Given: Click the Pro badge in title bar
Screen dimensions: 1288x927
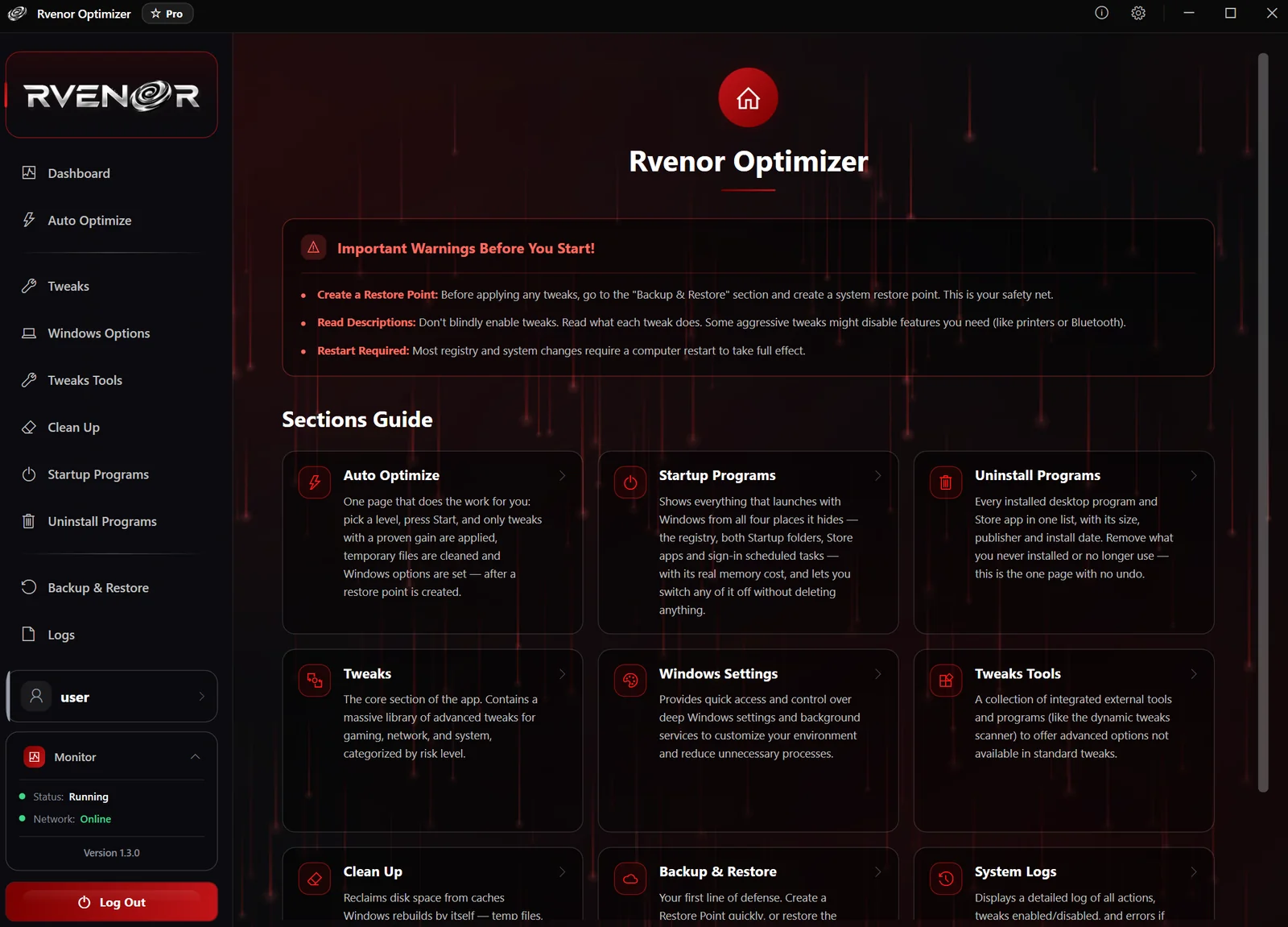Looking at the screenshot, I should pos(167,14).
